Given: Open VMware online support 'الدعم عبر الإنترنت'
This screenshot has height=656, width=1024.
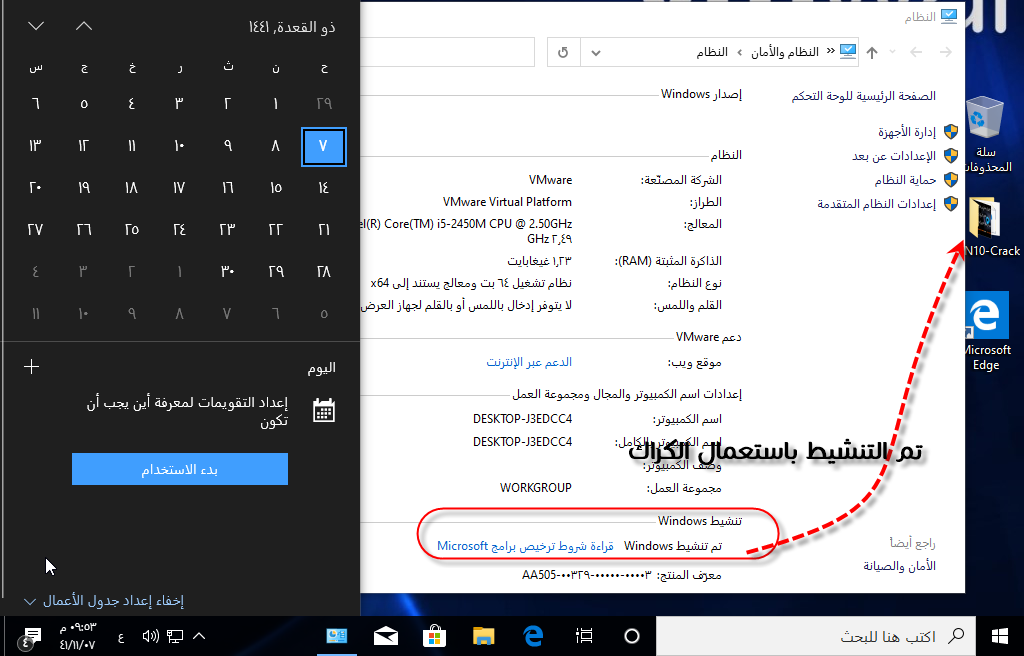Looking at the screenshot, I should (x=529, y=362).
